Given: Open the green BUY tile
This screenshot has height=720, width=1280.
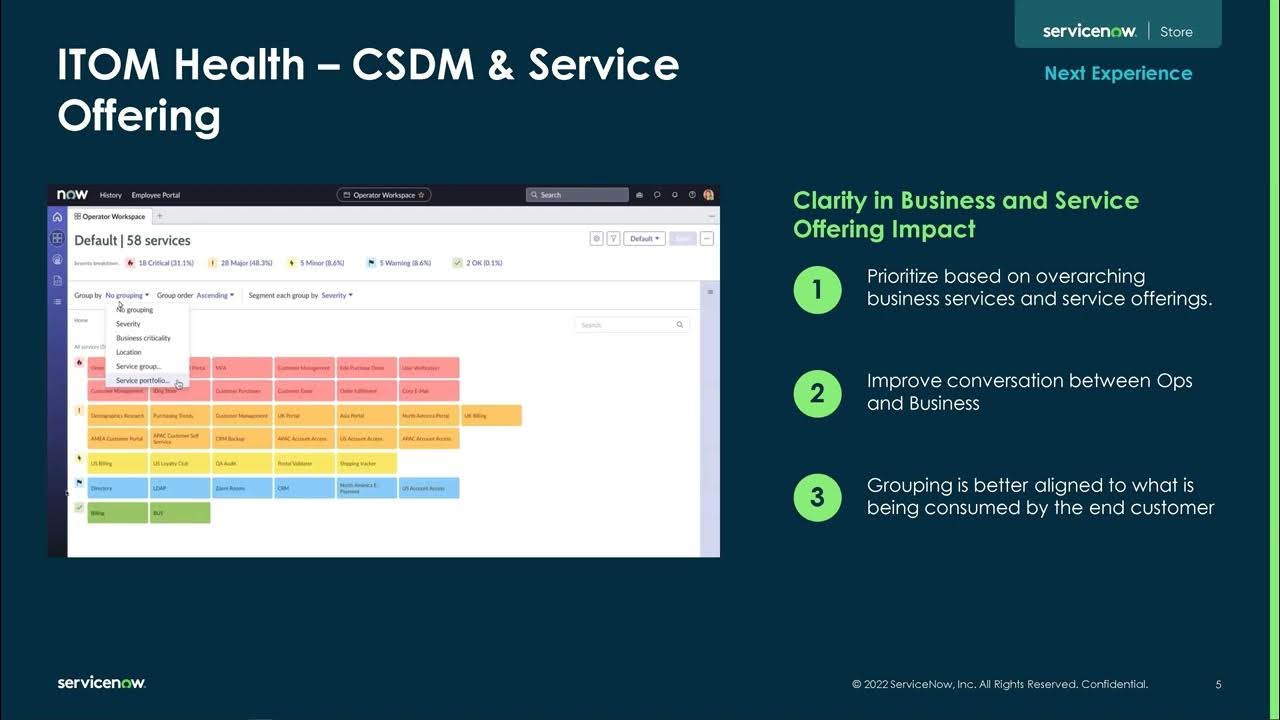Looking at the screenshot, I should (x=180, y=512).
